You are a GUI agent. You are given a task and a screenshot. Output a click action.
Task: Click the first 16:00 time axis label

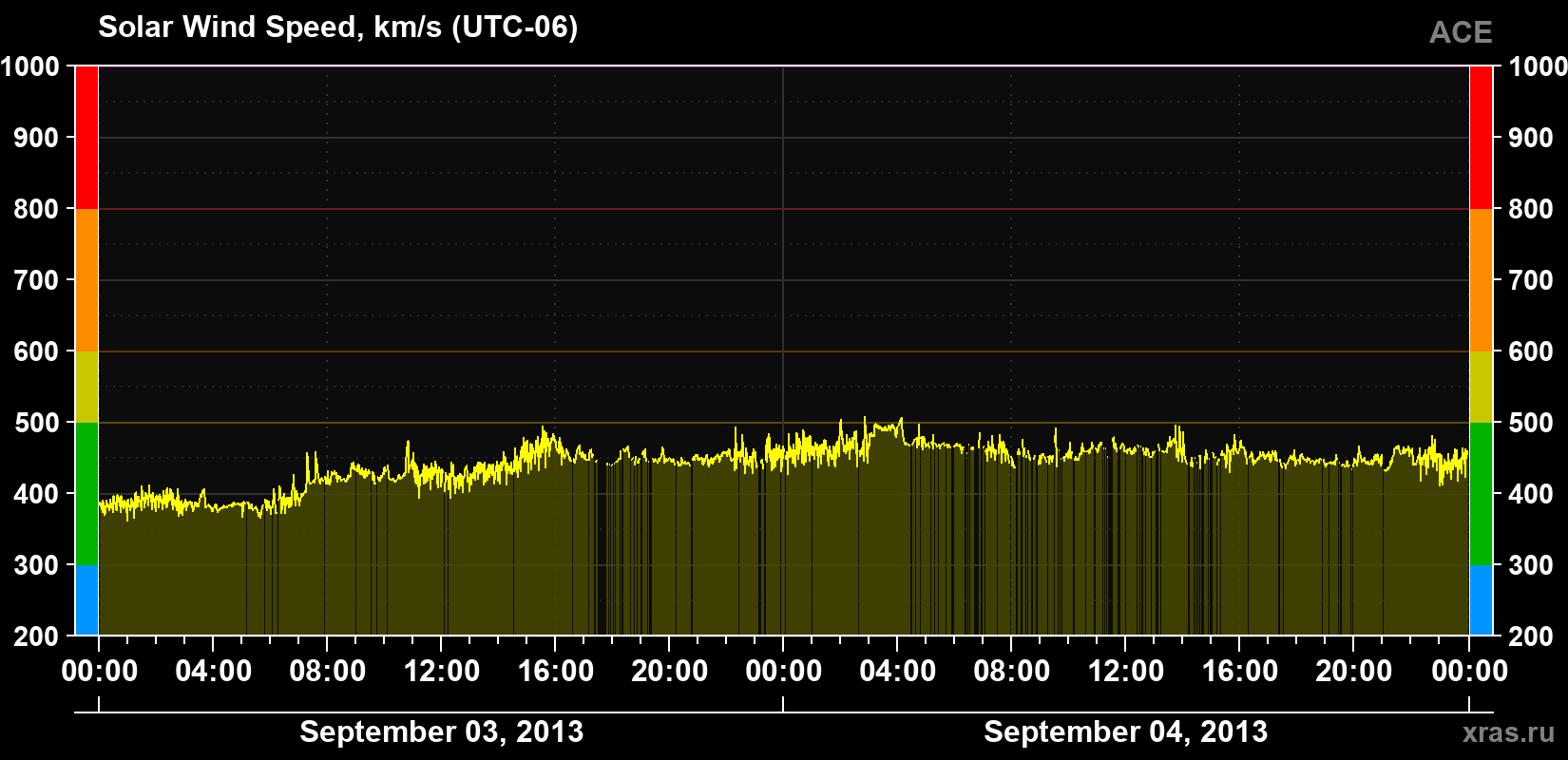556,672
